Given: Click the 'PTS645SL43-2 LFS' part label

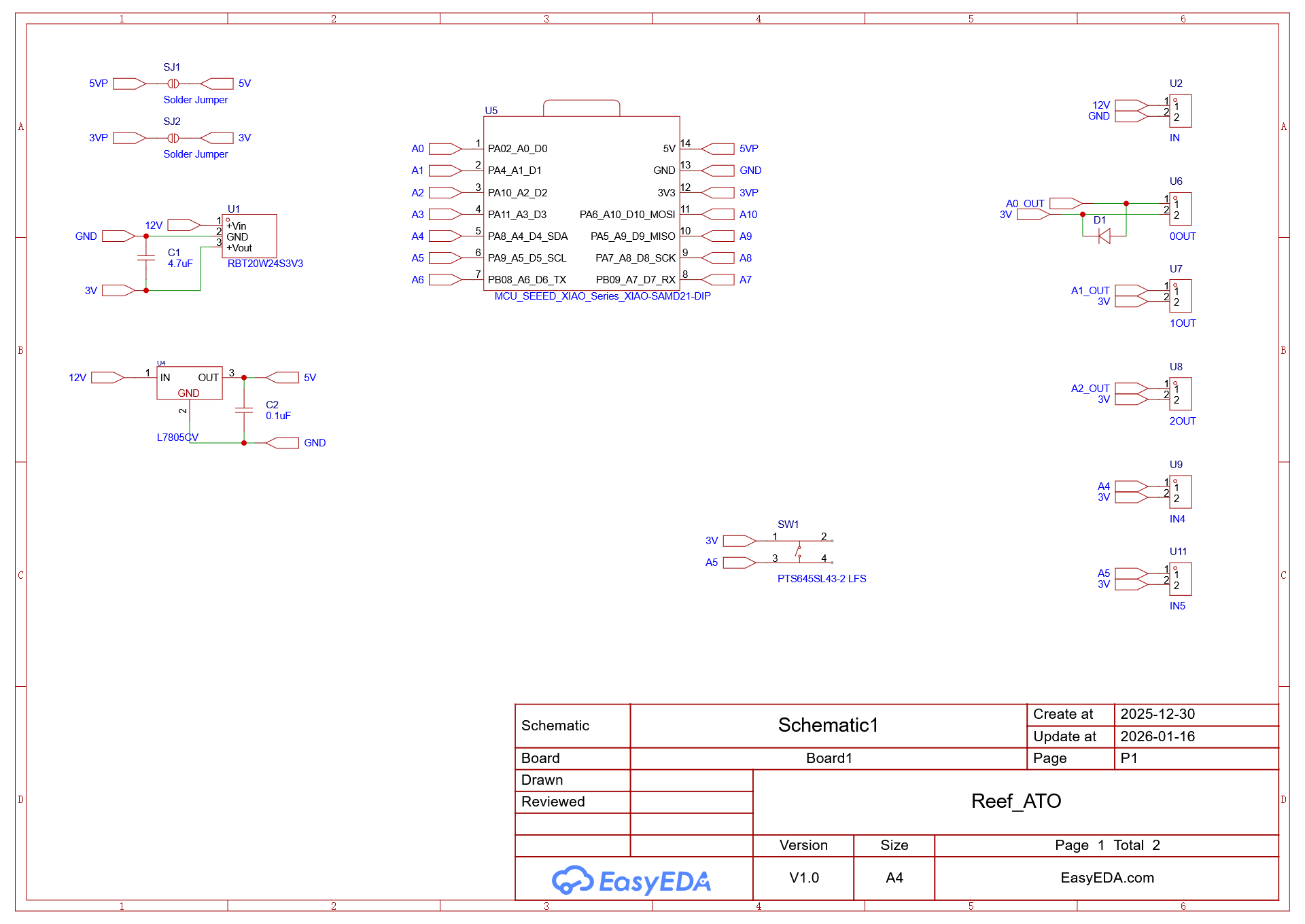Looking at the screenshot, I should pyautogui.click(x=822, y=579).
